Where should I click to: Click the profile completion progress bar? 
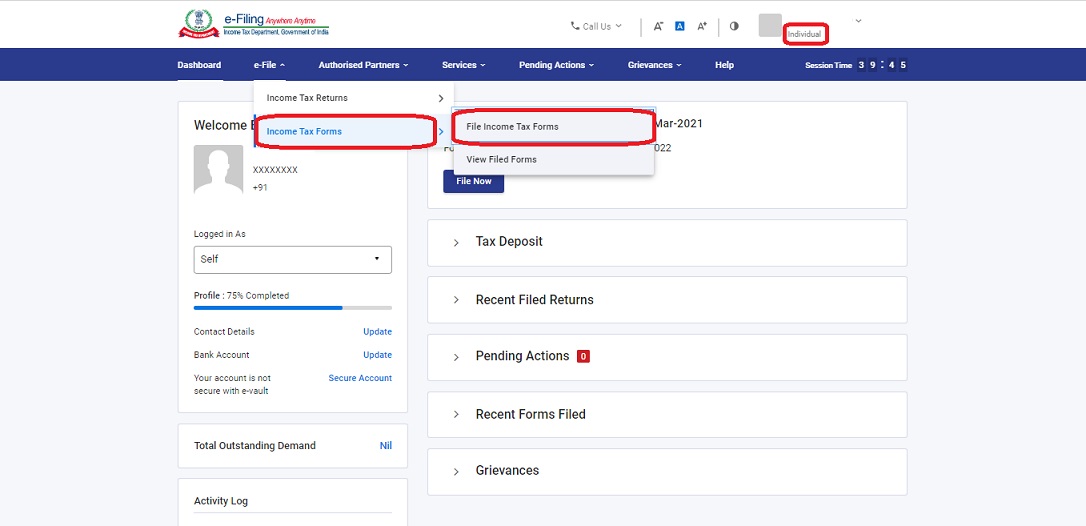(x=292, y=308)
